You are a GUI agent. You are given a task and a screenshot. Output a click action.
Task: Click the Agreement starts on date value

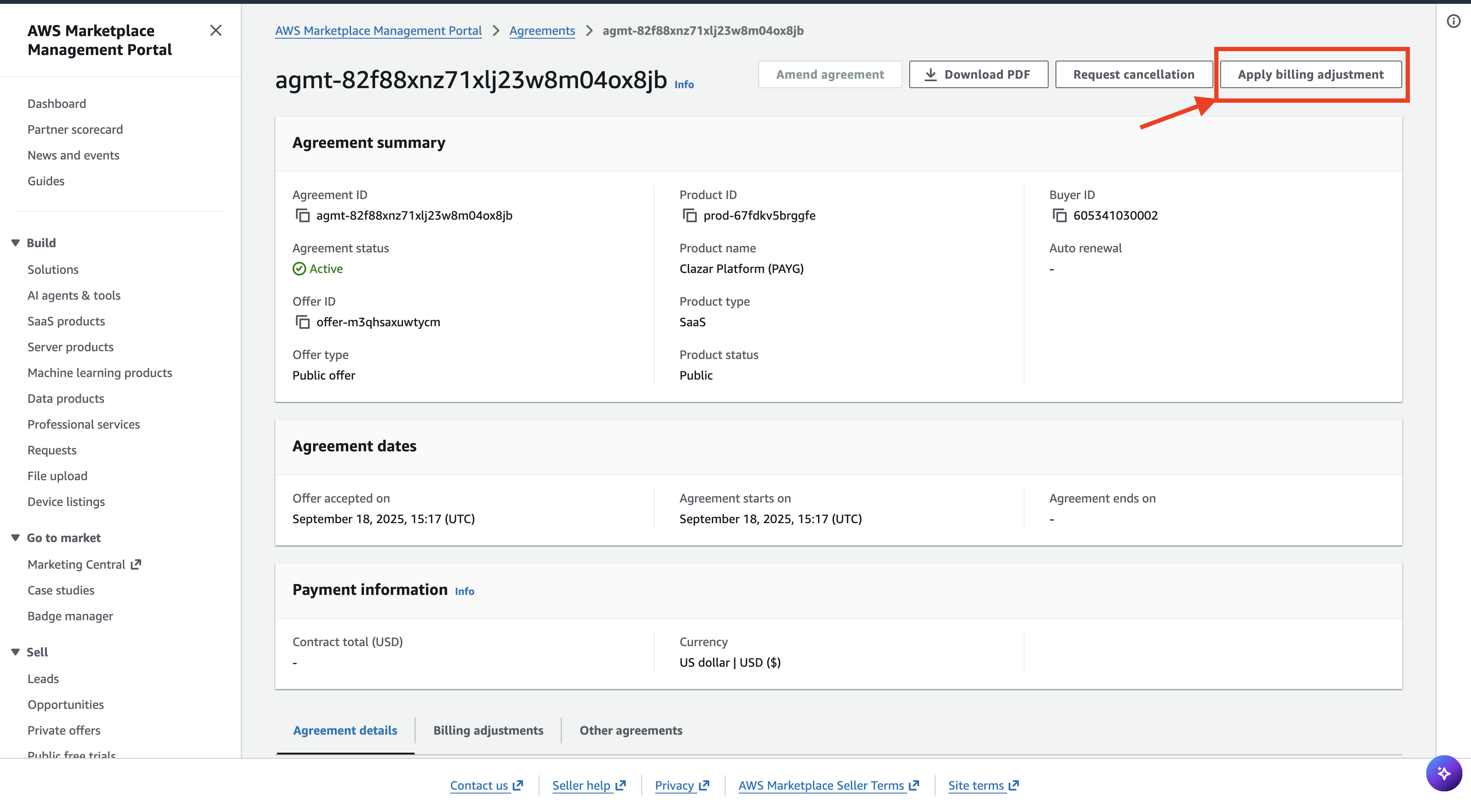point(770,519)
